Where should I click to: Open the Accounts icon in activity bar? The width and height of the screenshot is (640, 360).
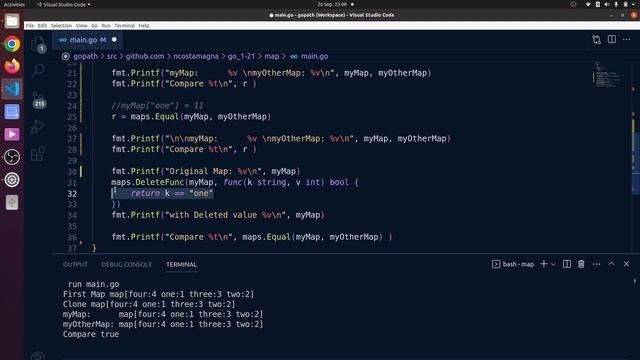[38, 356]
